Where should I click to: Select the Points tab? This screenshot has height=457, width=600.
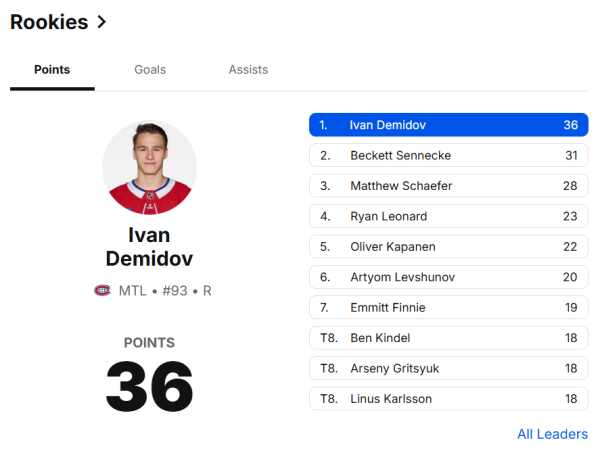coord(52,70)
